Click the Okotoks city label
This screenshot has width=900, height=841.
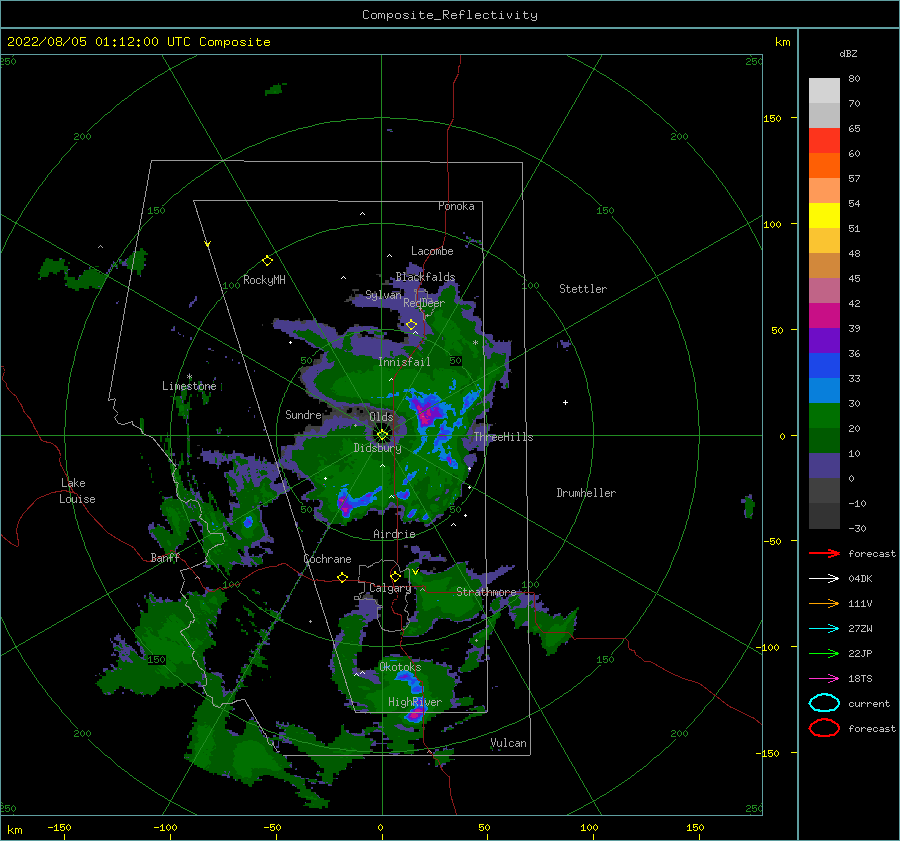pos(400,666)
